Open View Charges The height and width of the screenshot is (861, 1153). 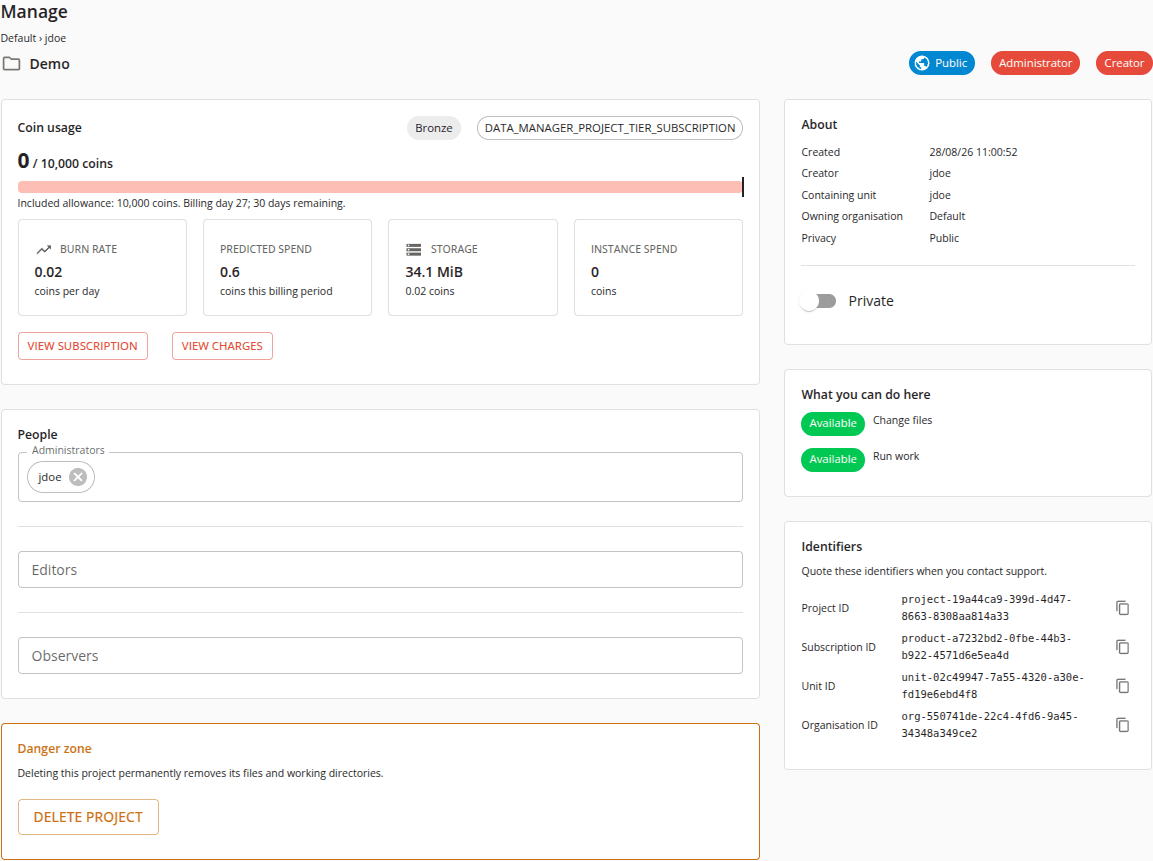click(x=222, y=346)
